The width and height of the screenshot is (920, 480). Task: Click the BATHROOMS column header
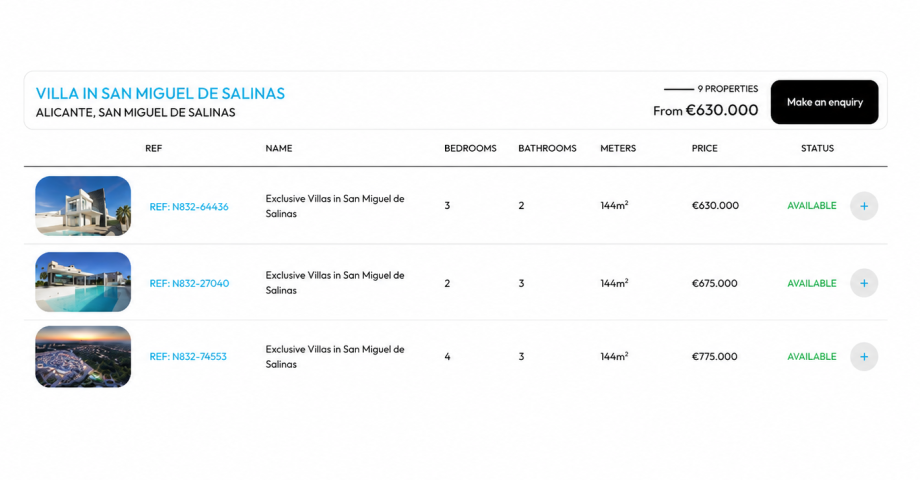click(x=547, y=148)
